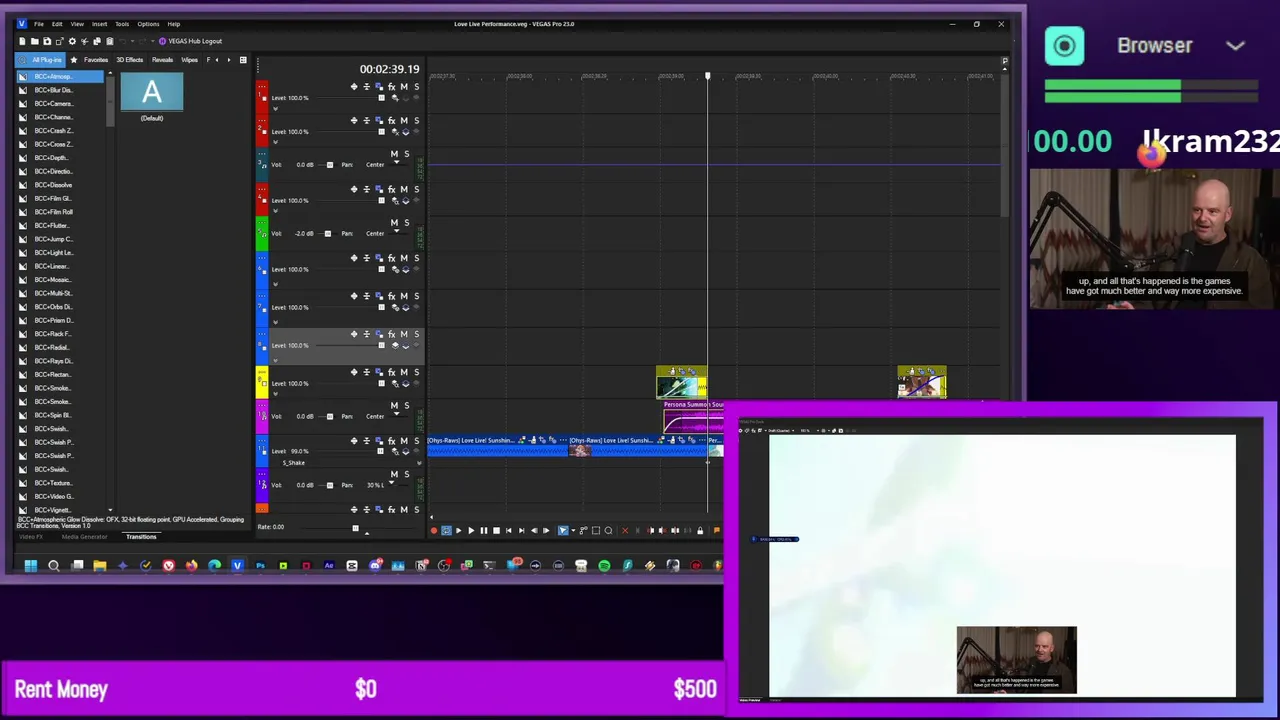
Task: Open the Insert menu
Action: (100, 24)
